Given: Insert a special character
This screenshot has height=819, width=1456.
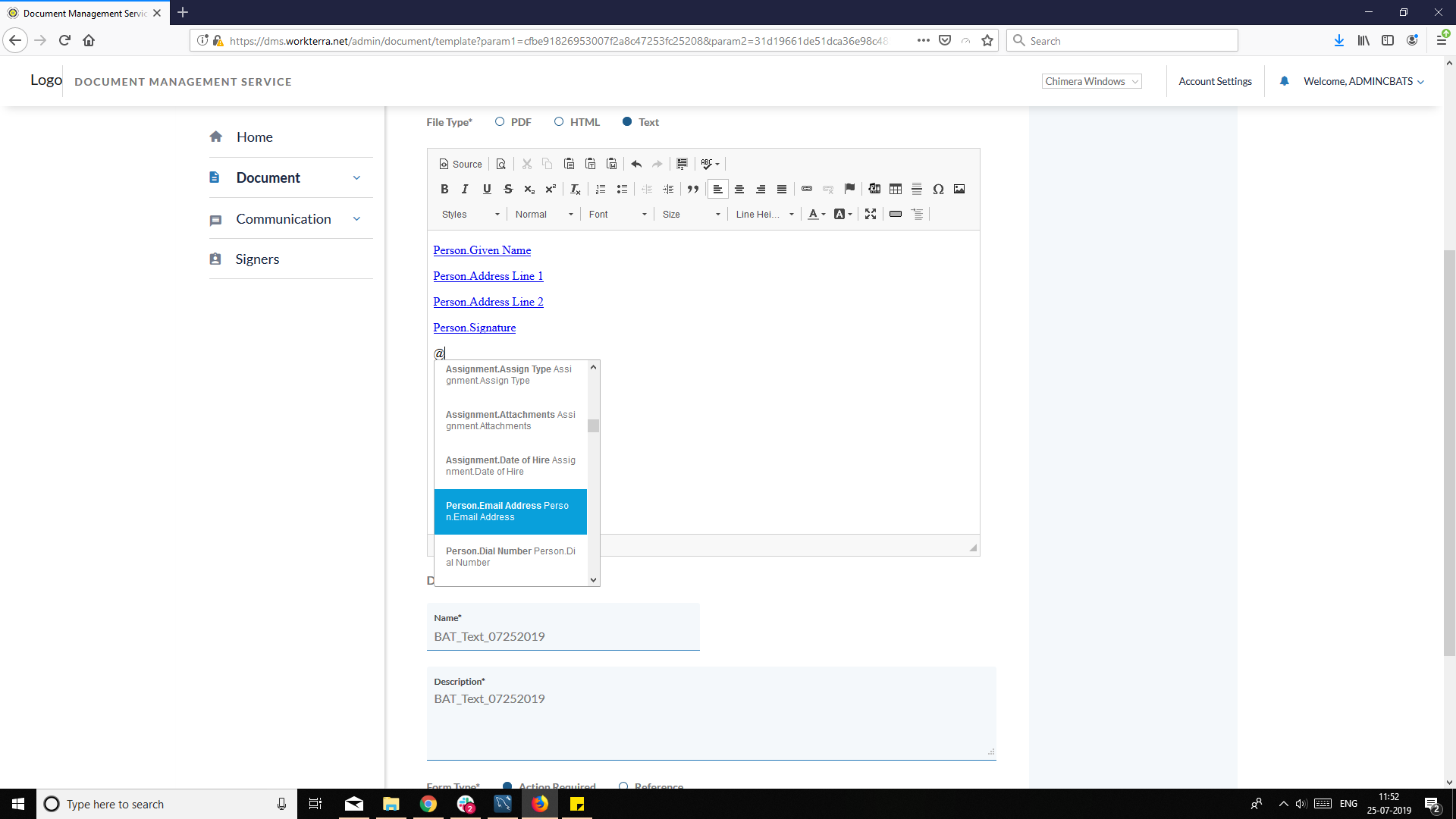Looking at the screenshot, I should (938, 189).
